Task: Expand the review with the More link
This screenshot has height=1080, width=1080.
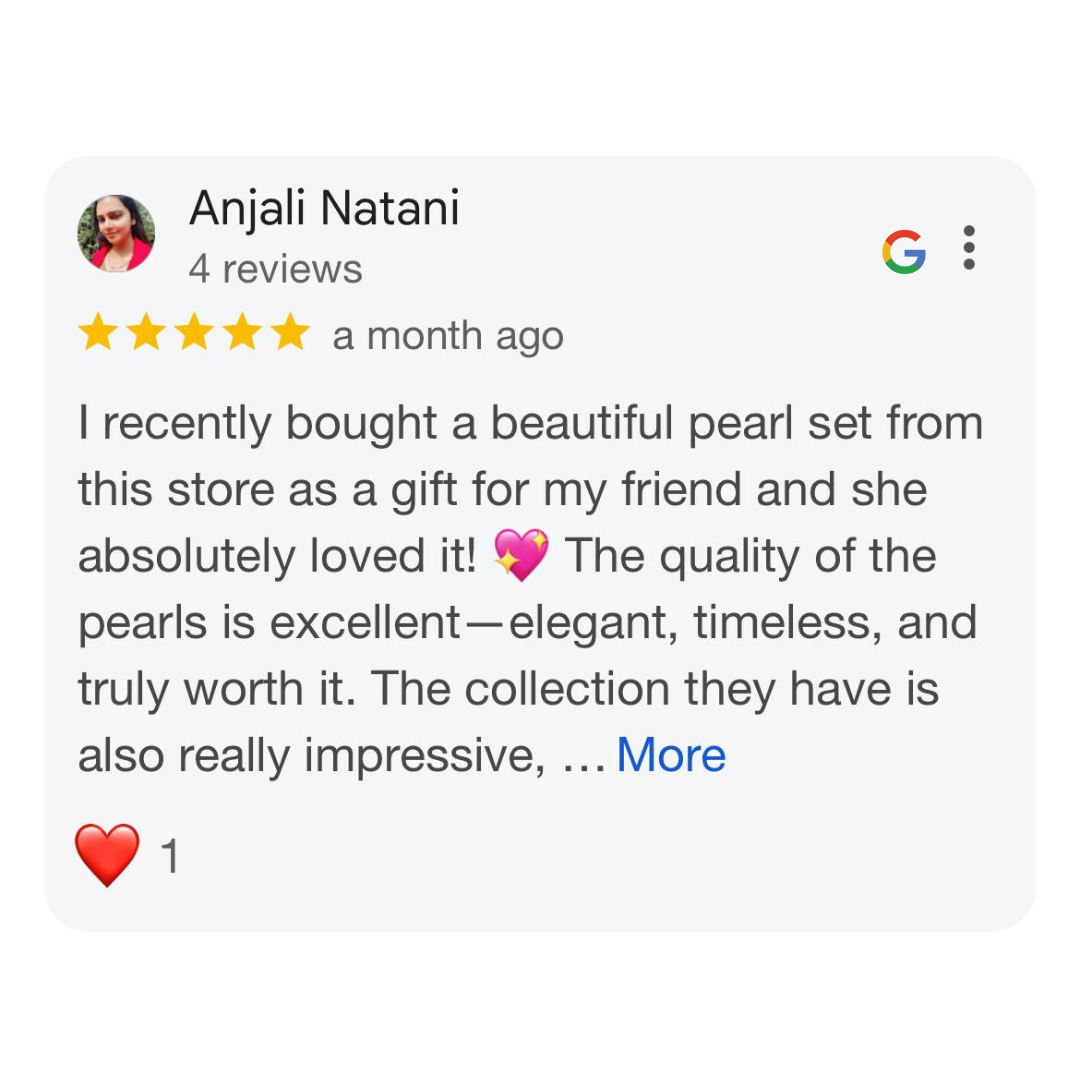Action: 671,756
